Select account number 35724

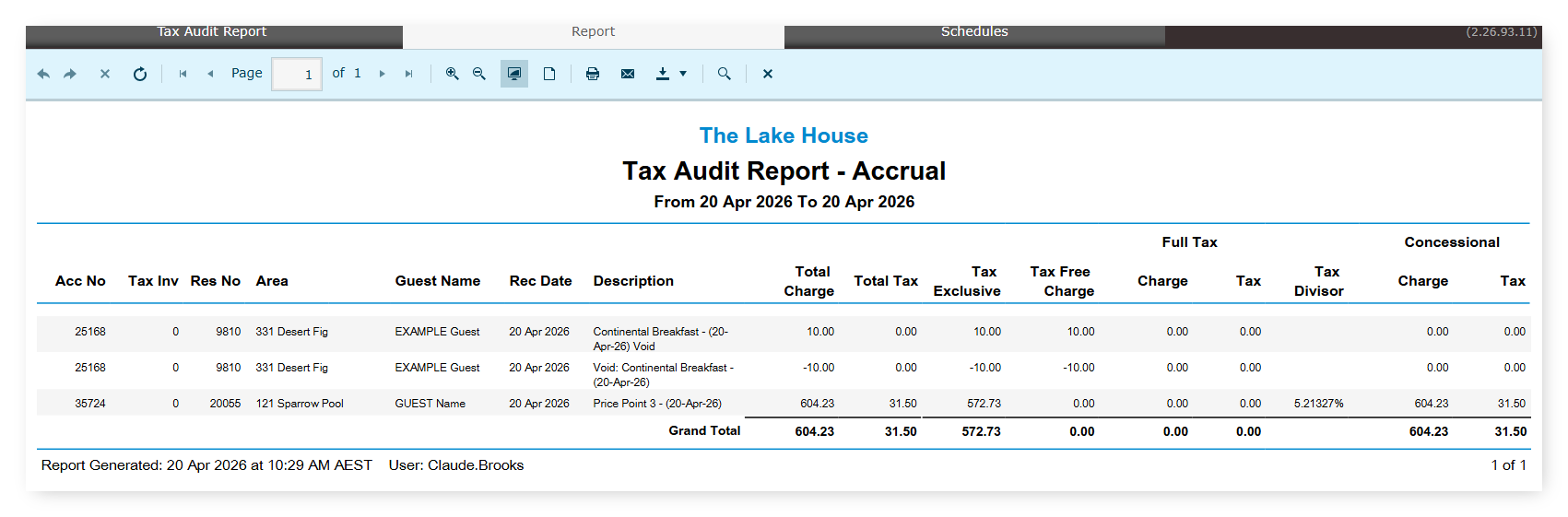tap(90, 404)
